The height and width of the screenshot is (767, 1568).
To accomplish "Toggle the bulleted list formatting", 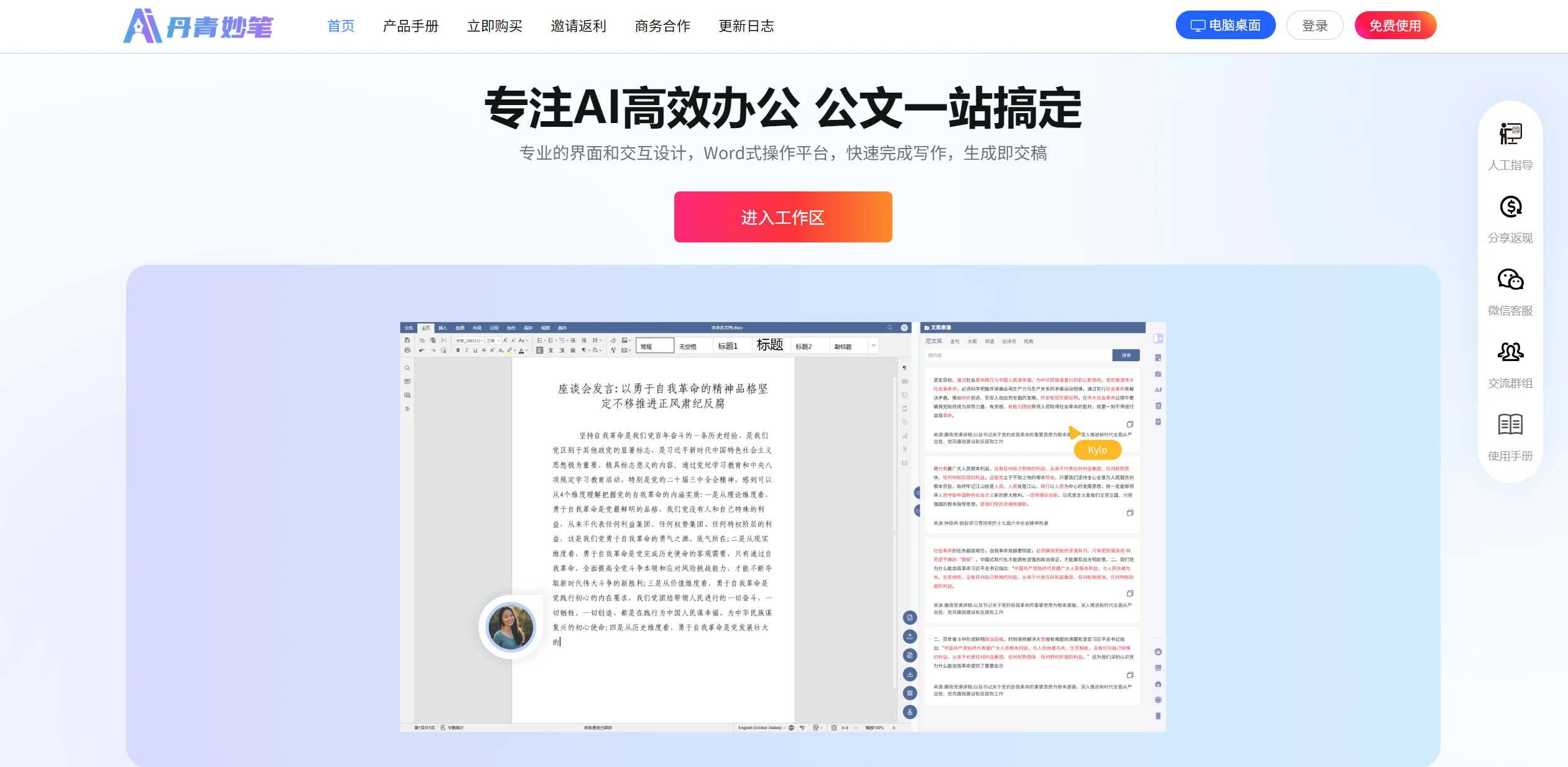I will tap(539, 341).
